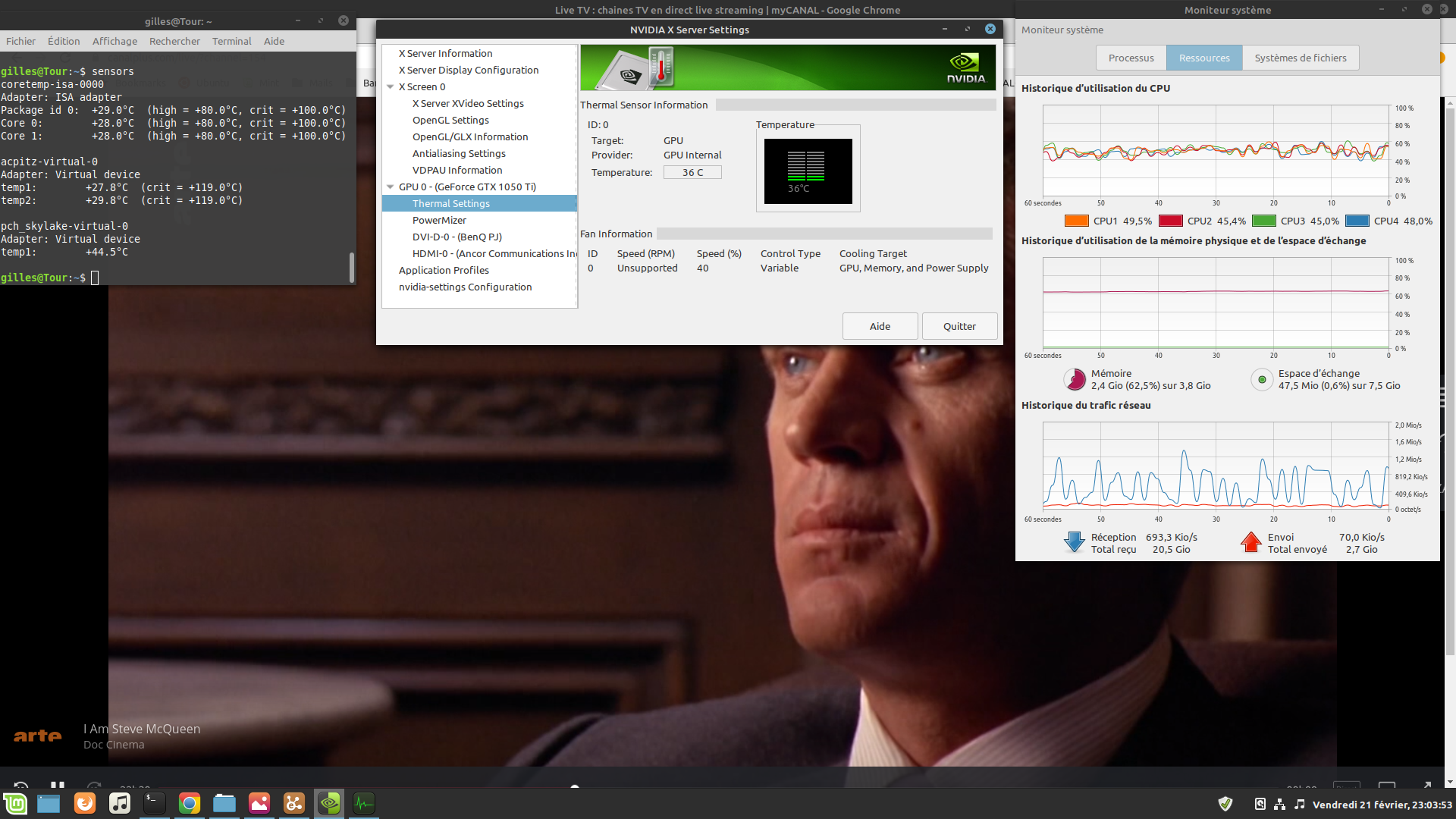Screen dimensions: 1456x819
Task: Click the NVIDIA settings taskbar icon
Action: click(x=329, y=803)
